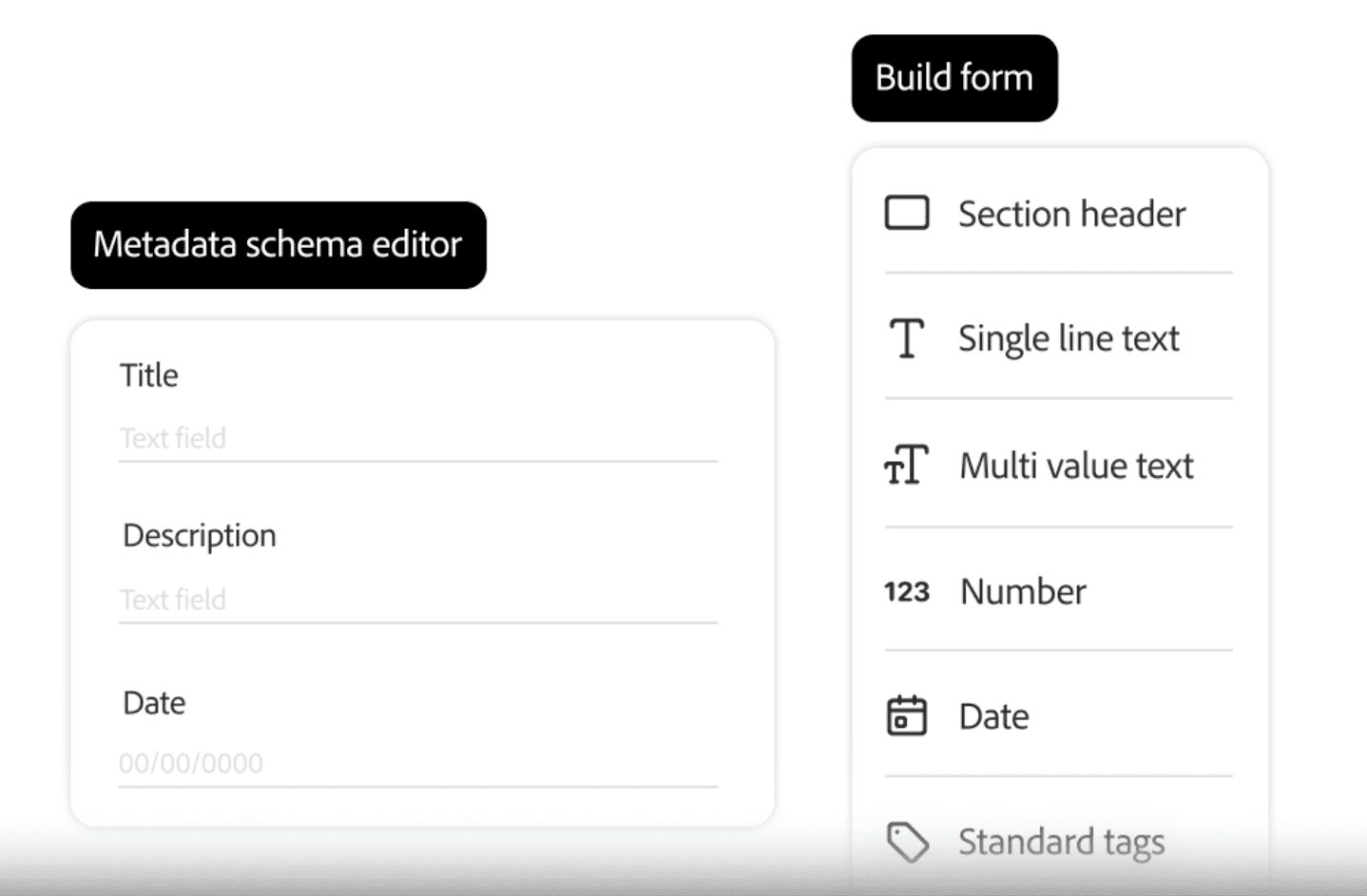Viewport: 1367px width, 896px height.
Task: Click the Date calendar icon
Action: 907,715
